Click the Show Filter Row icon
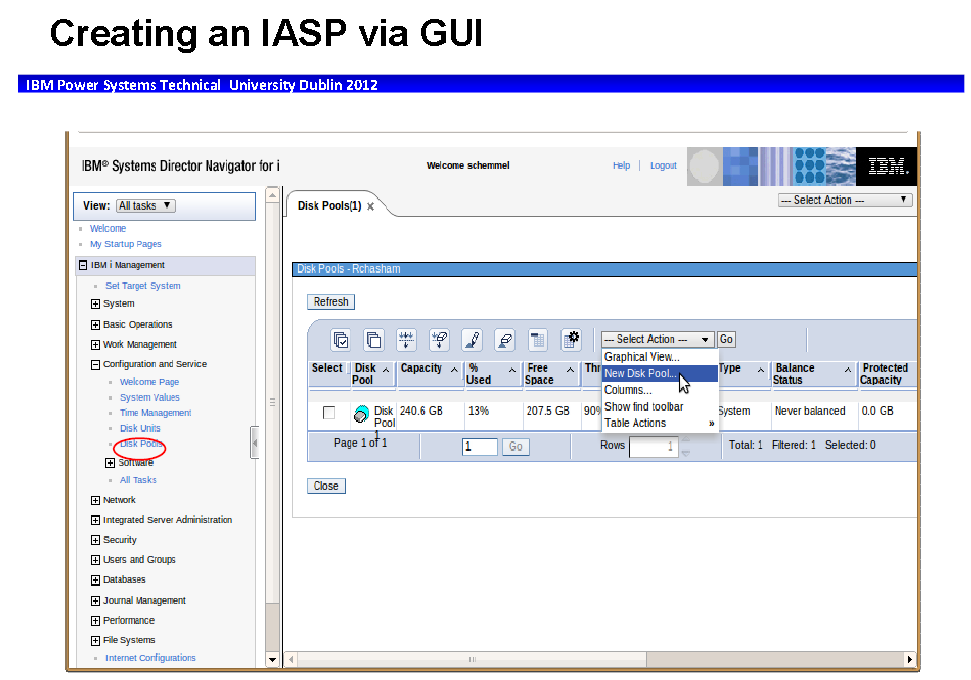This screenshot has height=680, width=971. click(x=406, y=339)
